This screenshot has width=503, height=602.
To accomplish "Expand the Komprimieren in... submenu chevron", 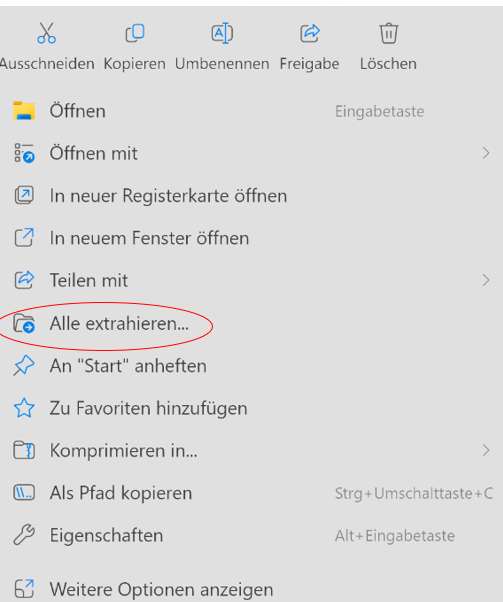I will tap(486, 450).
